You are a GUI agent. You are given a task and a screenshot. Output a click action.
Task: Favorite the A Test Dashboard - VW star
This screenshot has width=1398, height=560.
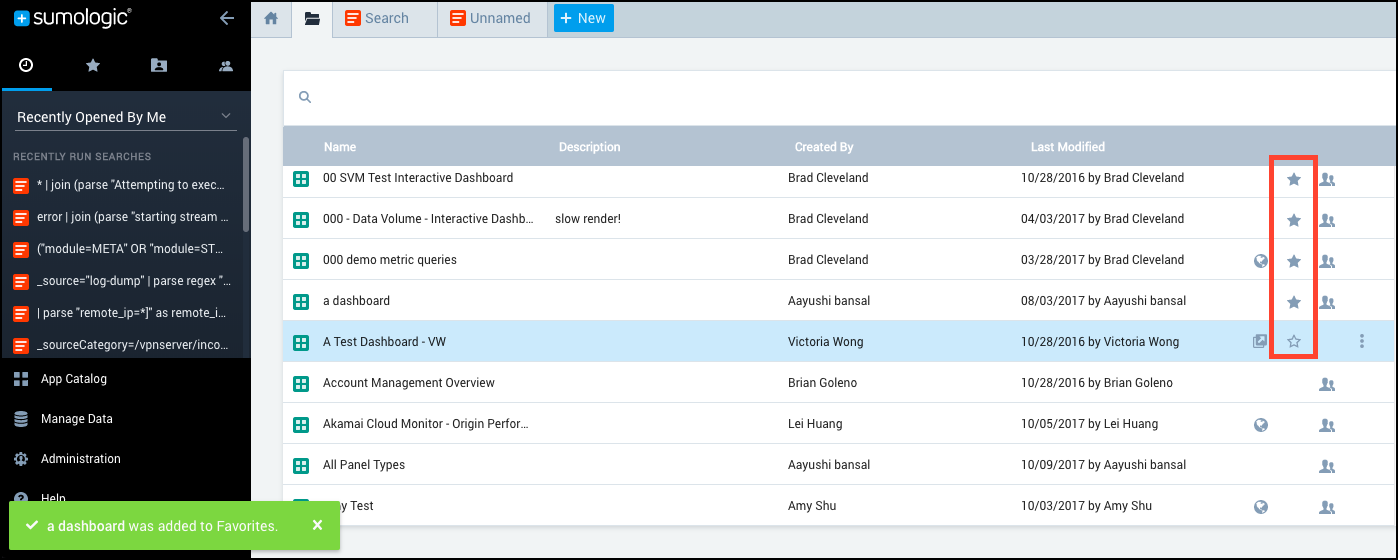[x=1293, y=342]
